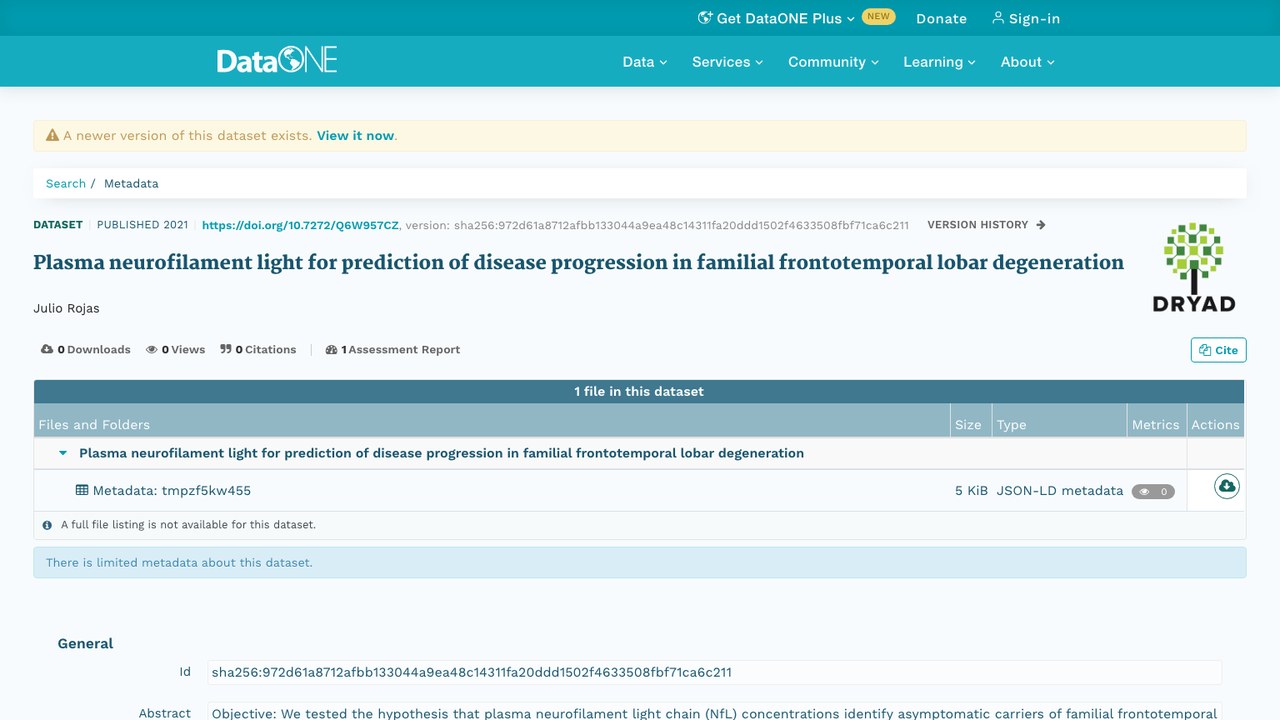Viewport: 1280px width, 720px height.
Task: Click the 5 KiB size cell
Action: coord(971,491)
